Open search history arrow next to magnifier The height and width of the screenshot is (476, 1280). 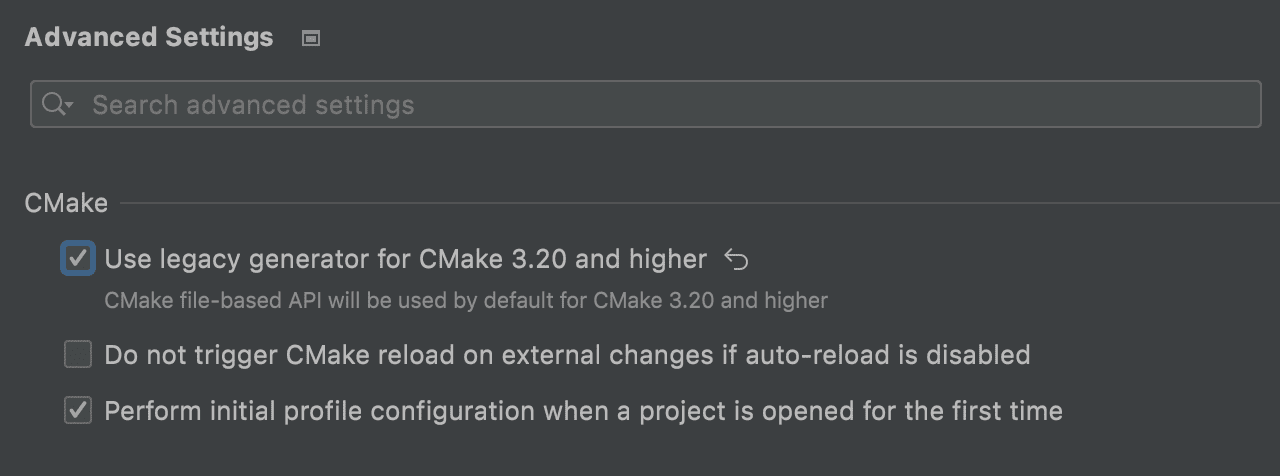coord(69,106)
